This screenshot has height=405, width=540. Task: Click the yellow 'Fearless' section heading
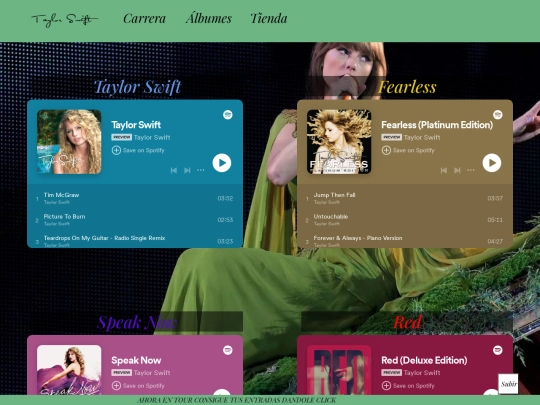coord(407,87)
